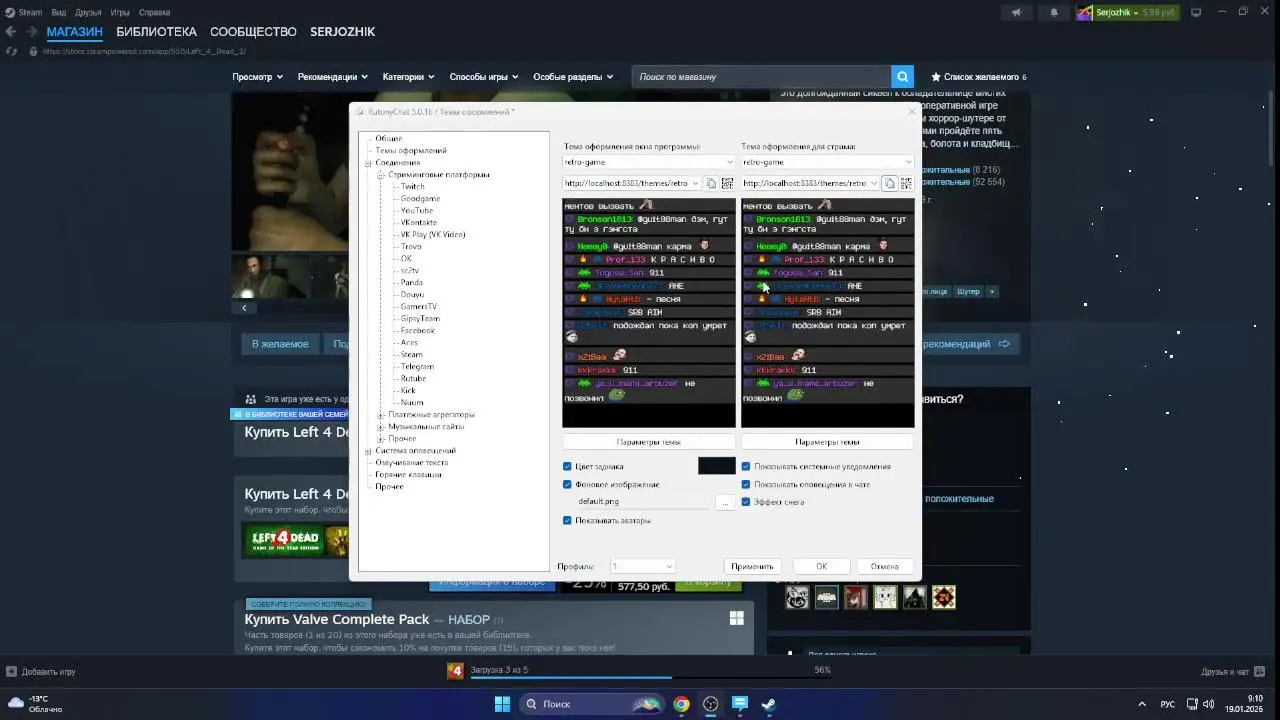The width and height of the screenshot is (1280, 720).
Task: Open Steam announcements megaphone icon
Action: click(x=1016, y=12)
